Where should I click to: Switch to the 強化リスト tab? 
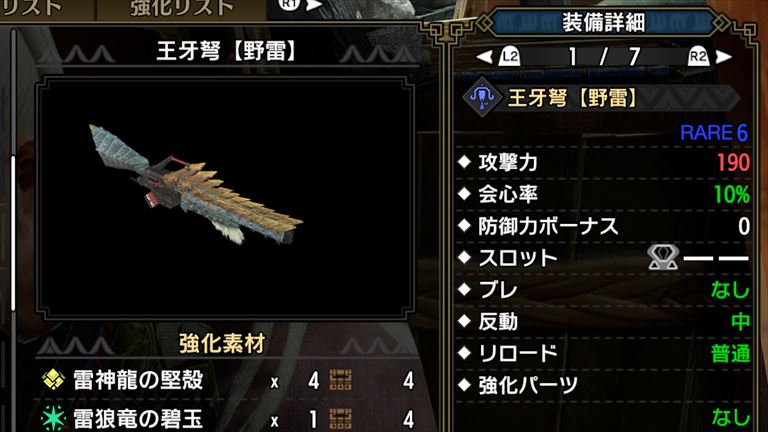(x=182, y=8)
